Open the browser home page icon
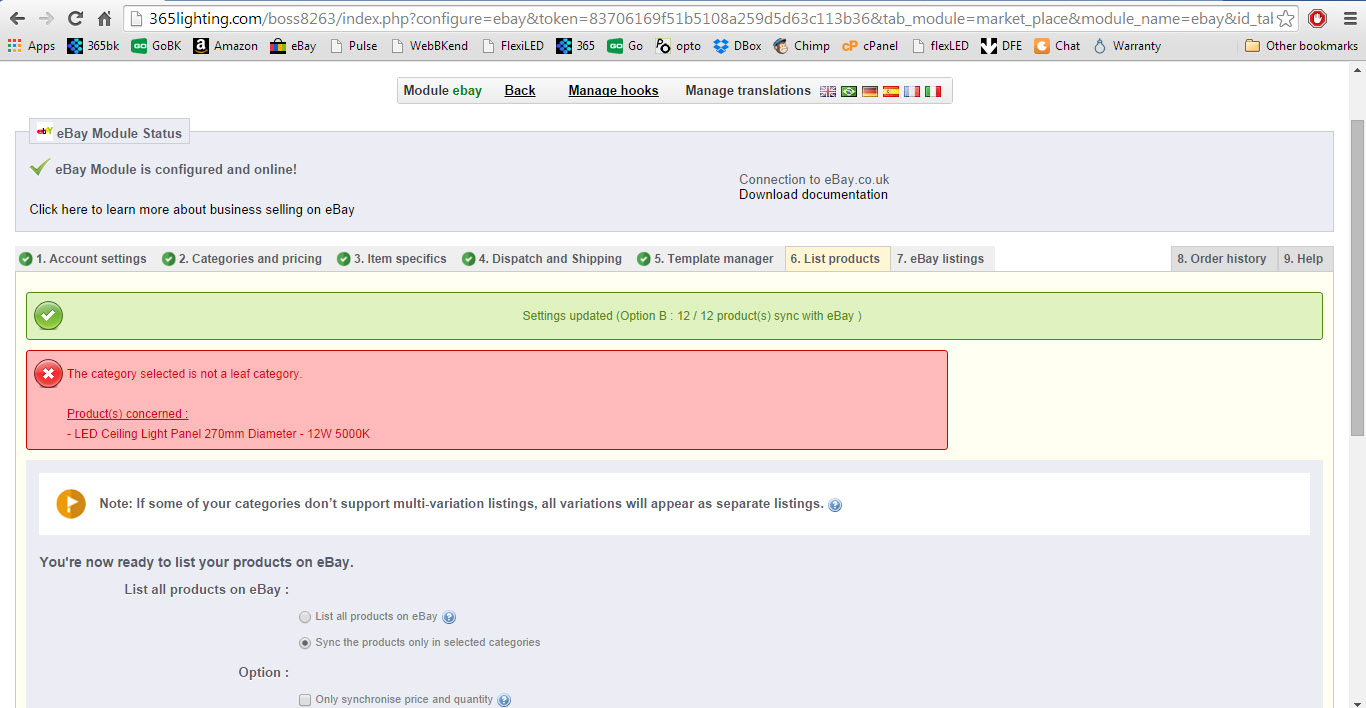Image resolution: width=1366 pixels, height=708 pixels. point(104,18)
